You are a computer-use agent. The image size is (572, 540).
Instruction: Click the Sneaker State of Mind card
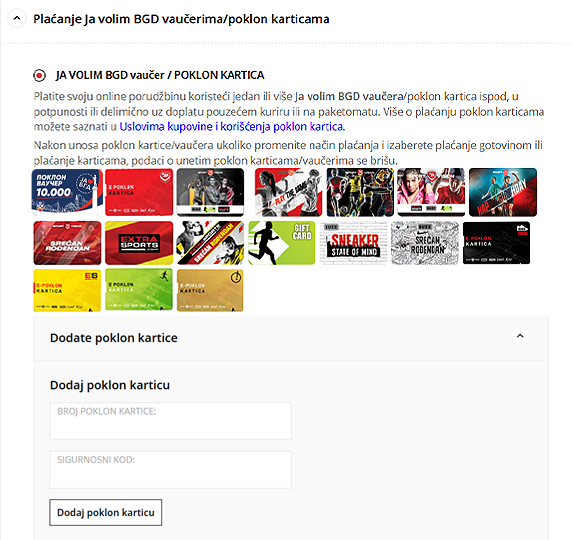pyautogui.click(x=353, y=243)
